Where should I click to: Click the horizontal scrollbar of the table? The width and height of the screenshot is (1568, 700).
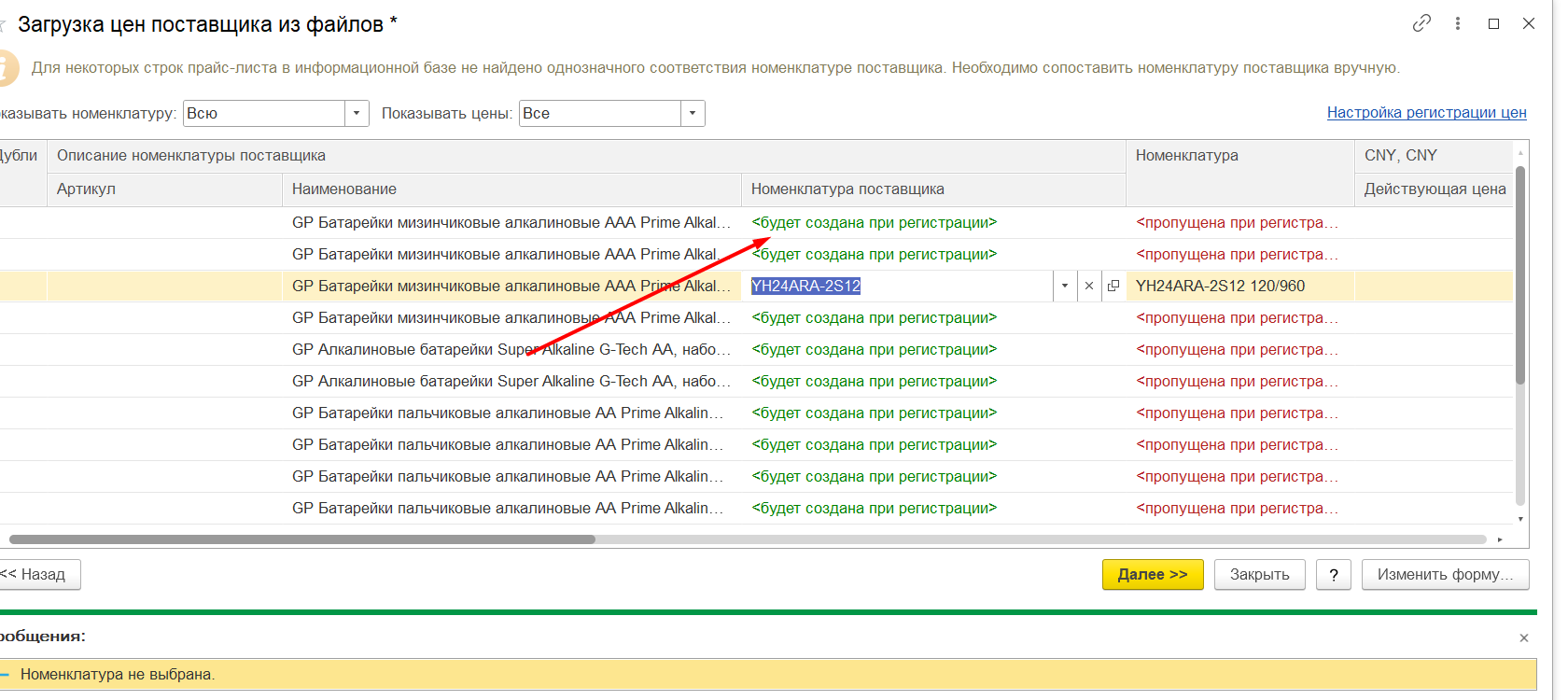(302, 539)
